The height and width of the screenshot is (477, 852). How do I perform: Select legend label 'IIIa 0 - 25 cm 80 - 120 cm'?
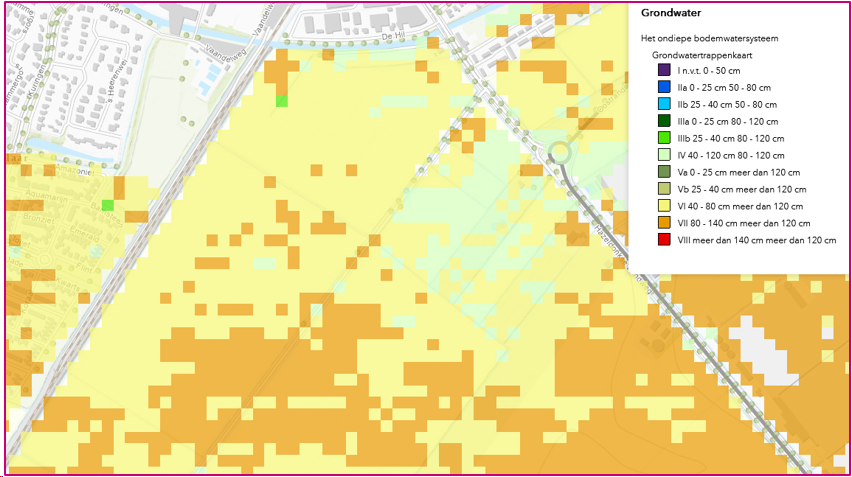click(x=728, y=122)
